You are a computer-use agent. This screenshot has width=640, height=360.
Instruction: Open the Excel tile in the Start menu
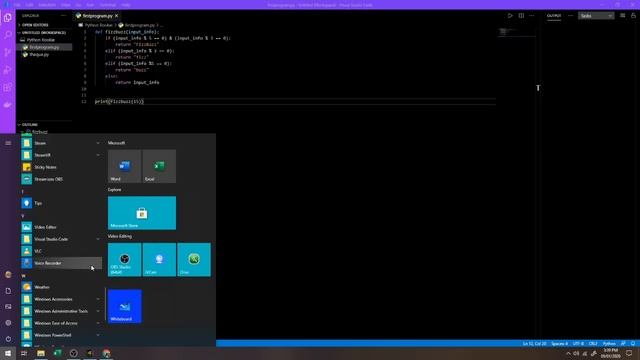(159, 166)
